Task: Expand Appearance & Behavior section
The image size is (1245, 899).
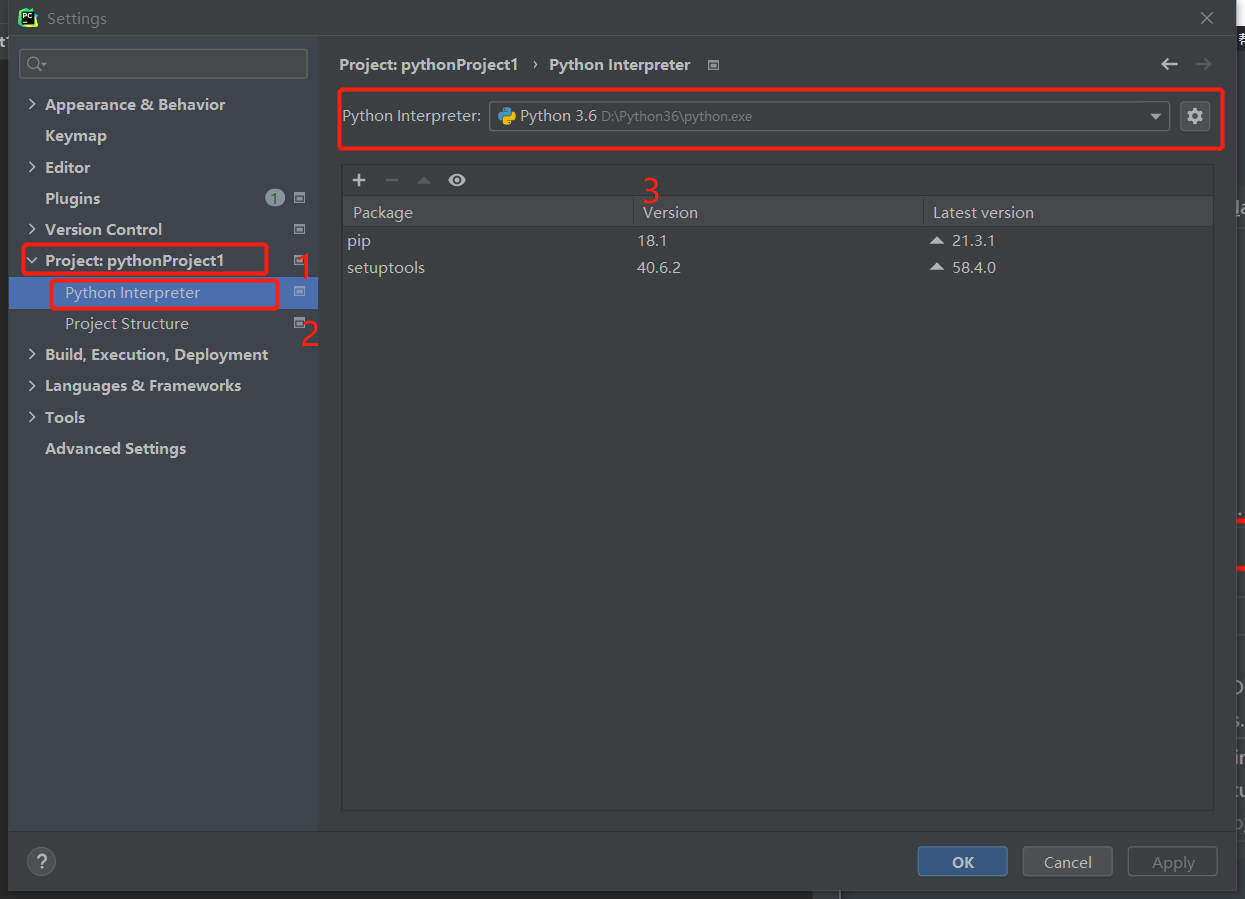Action: pyautogui.click(x=33, y=104)
